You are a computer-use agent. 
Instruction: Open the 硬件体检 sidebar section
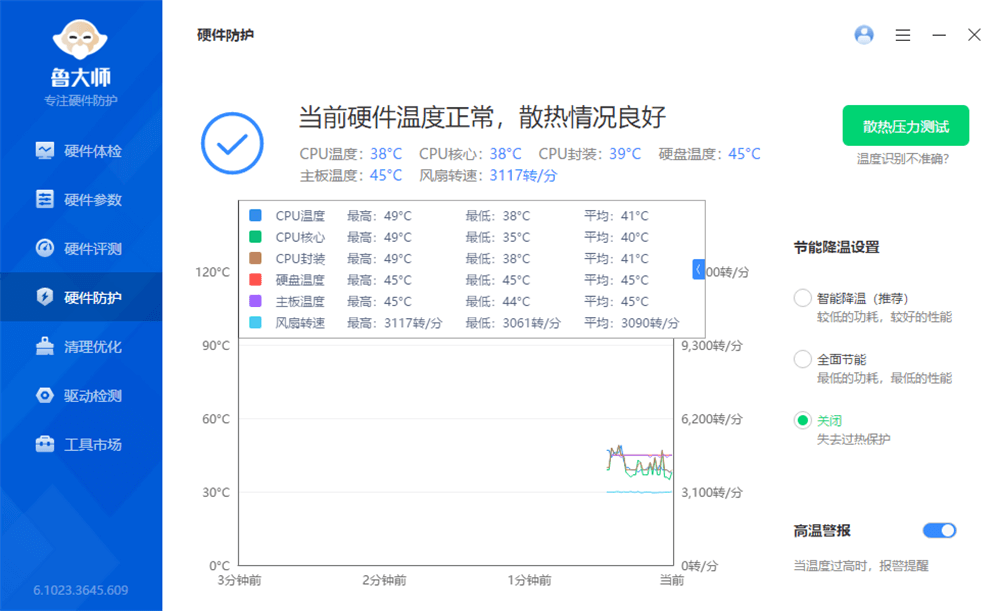pos(80,150)
